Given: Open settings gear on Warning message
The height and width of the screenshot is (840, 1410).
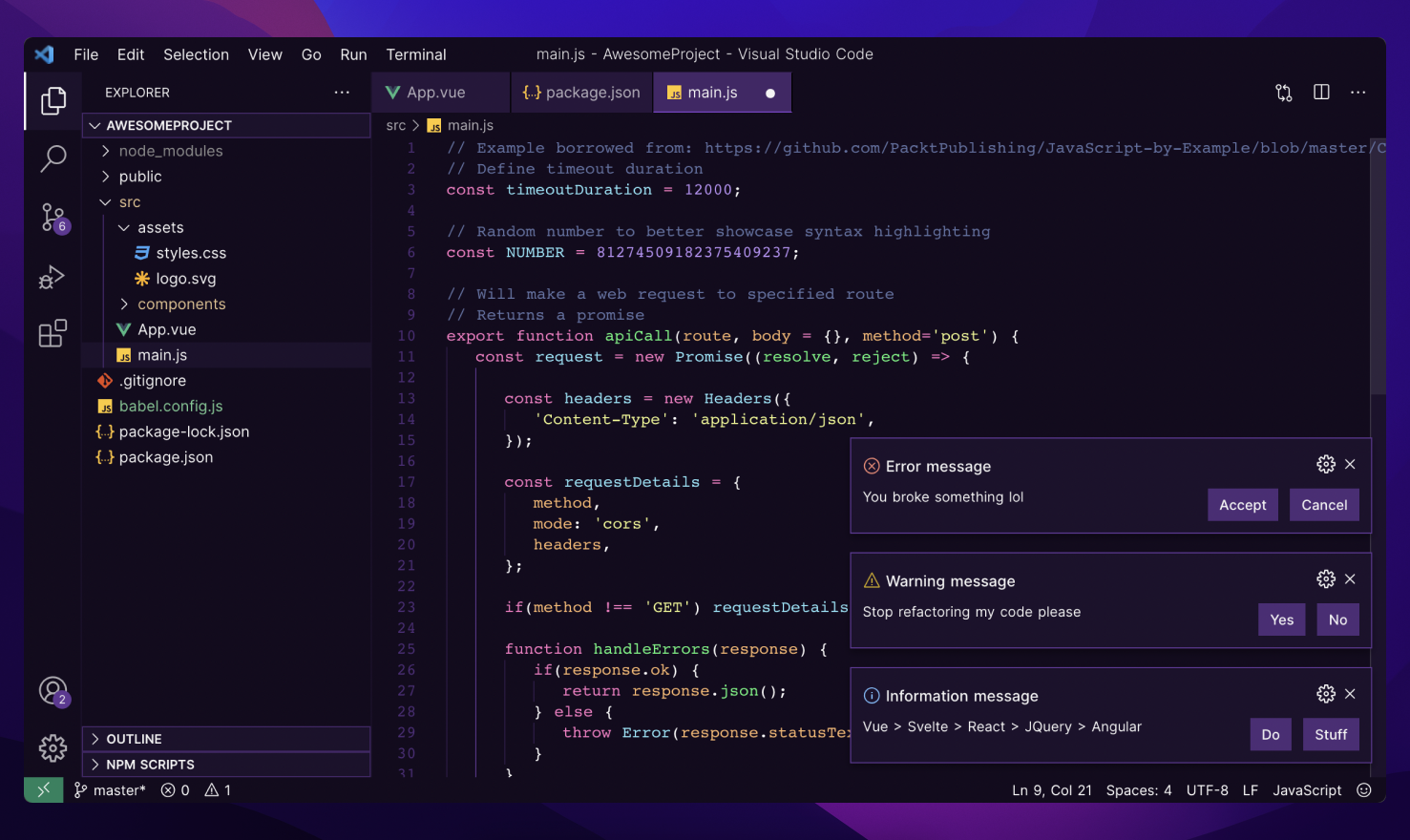Looking at the screenshot, I should point(1326,578).
